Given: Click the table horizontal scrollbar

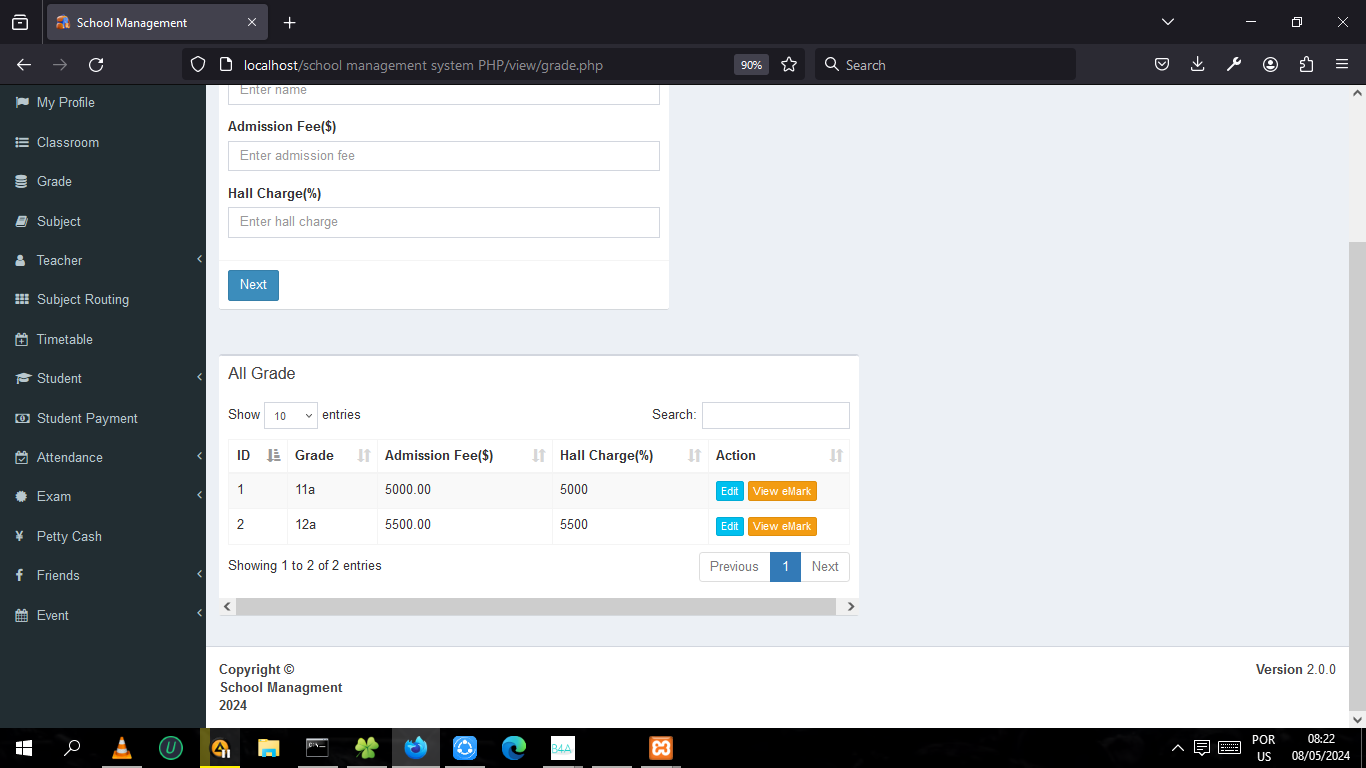Looking at the screenshot, I should point(536,606).
